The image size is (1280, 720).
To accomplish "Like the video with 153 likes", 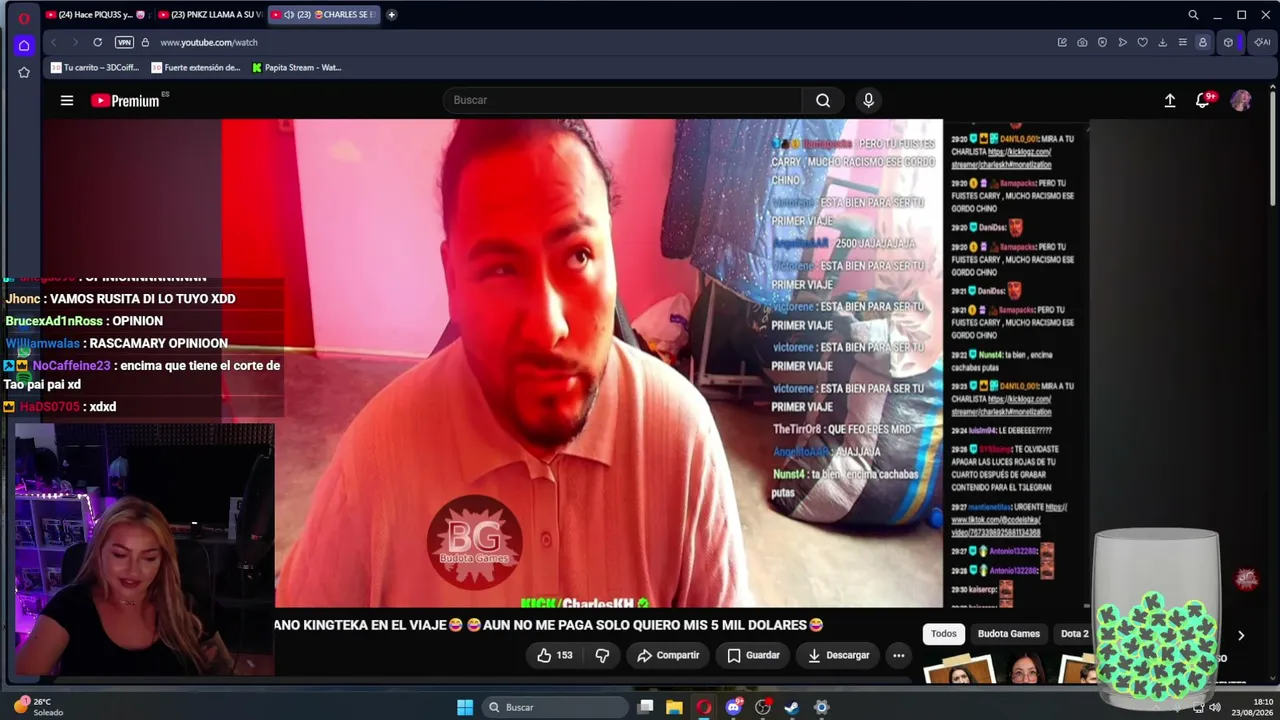I will click(555, 655).
